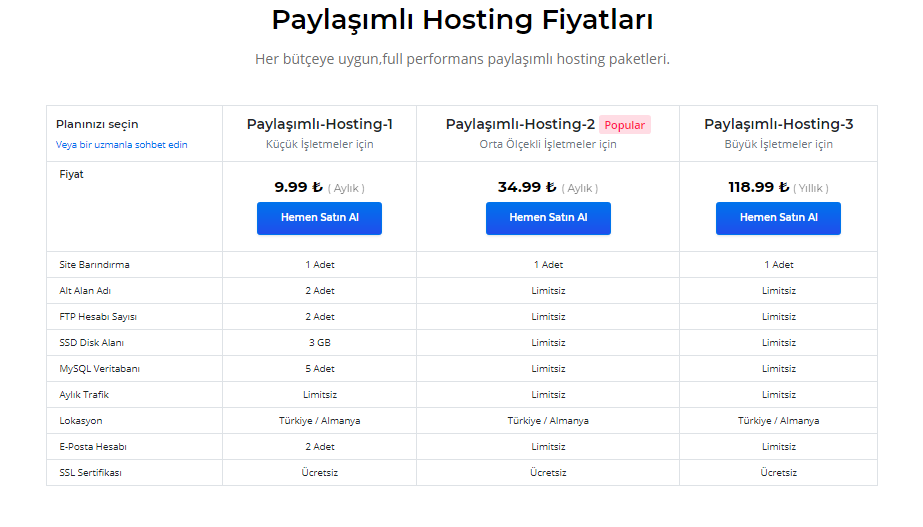
Task: Click the 'Planınızı seçin' heading
Action: (x=97, y=124)
